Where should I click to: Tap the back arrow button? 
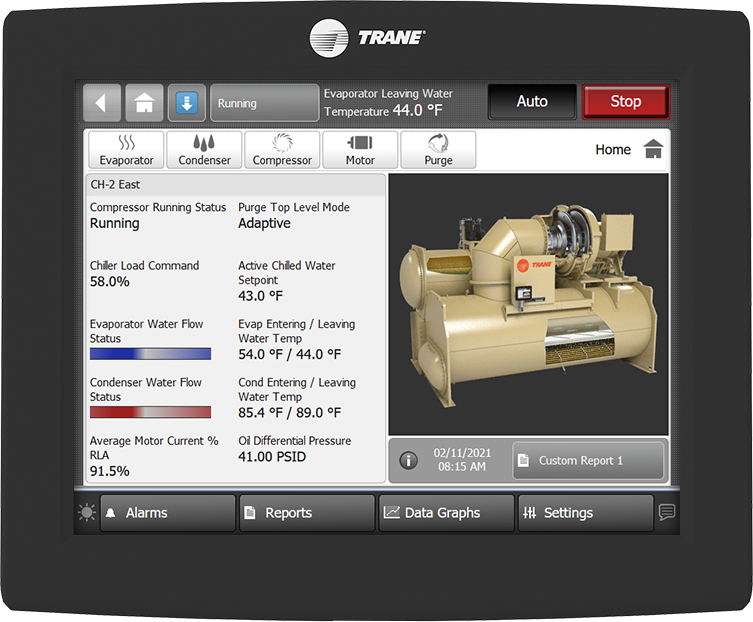[x=102, y=103]
